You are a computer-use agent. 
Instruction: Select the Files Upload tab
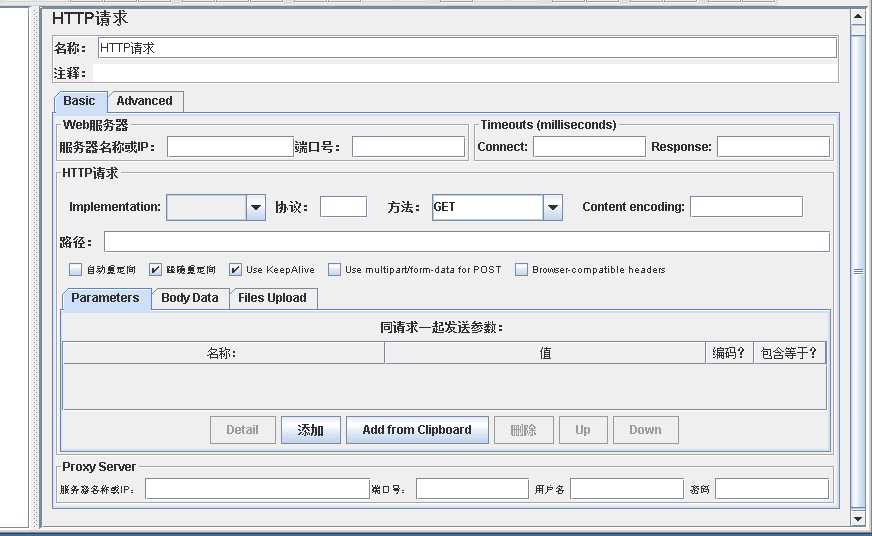point(272,298)
